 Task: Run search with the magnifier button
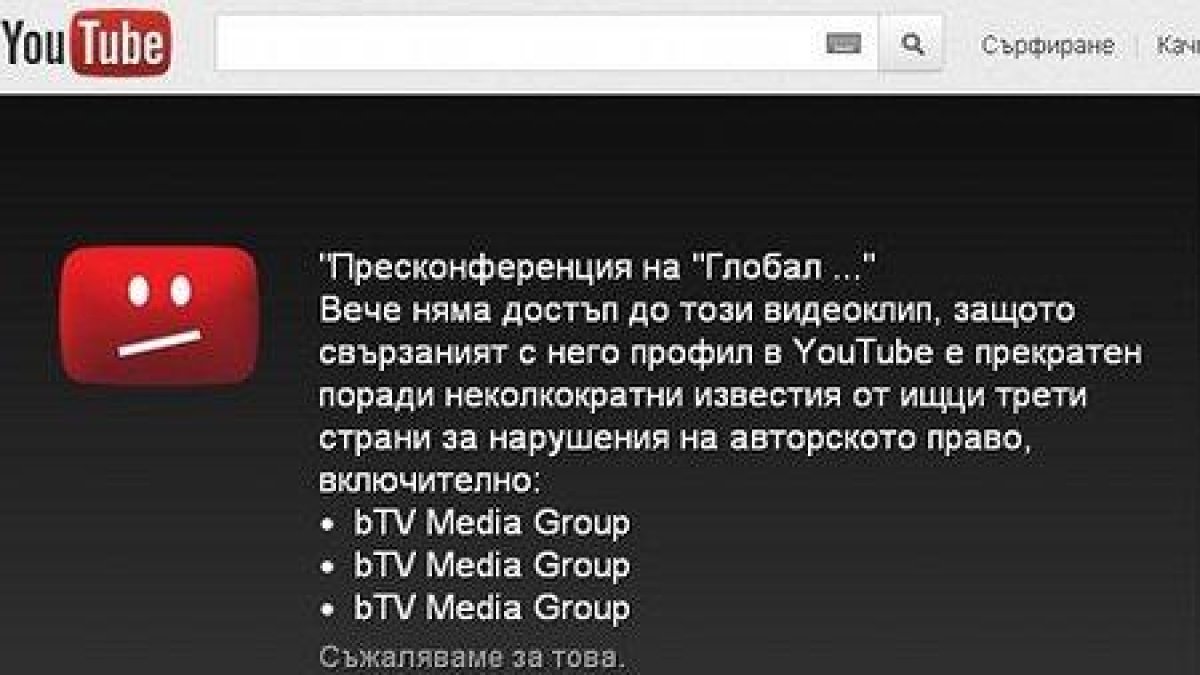click(911, 45)
